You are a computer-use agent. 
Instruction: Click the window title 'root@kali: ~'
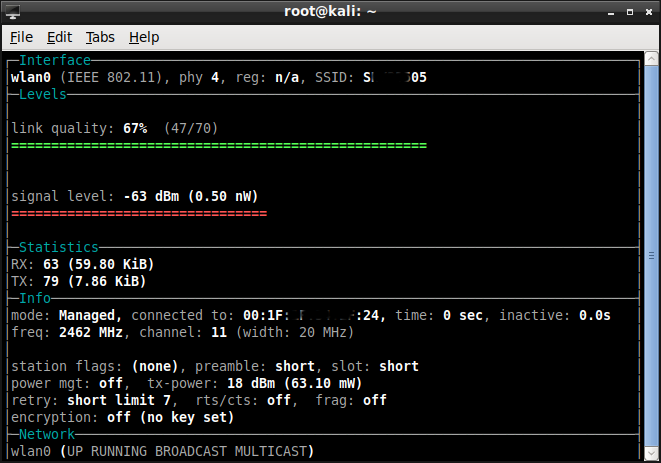pos(330,11)
